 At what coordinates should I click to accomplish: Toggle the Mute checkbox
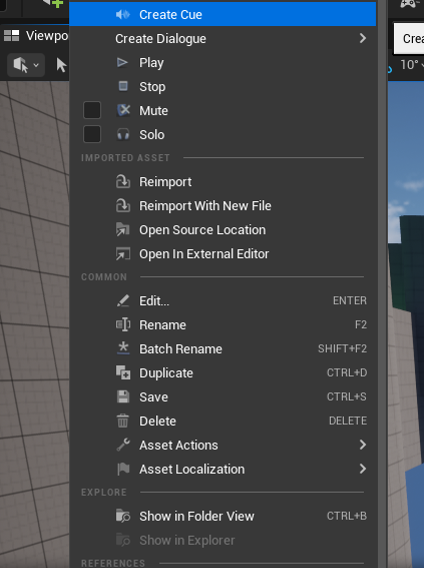pyautogui.click(x=92, y=110)
